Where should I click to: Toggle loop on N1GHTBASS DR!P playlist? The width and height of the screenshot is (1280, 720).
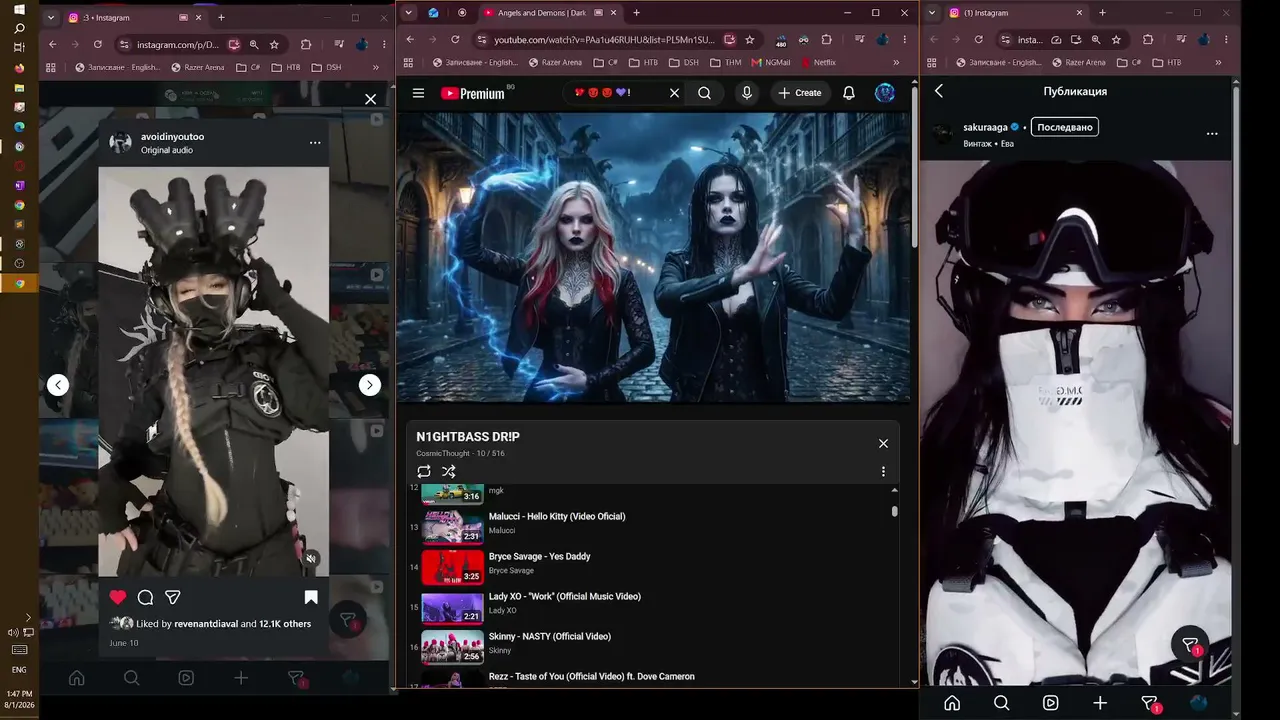(x=424, y=471)
